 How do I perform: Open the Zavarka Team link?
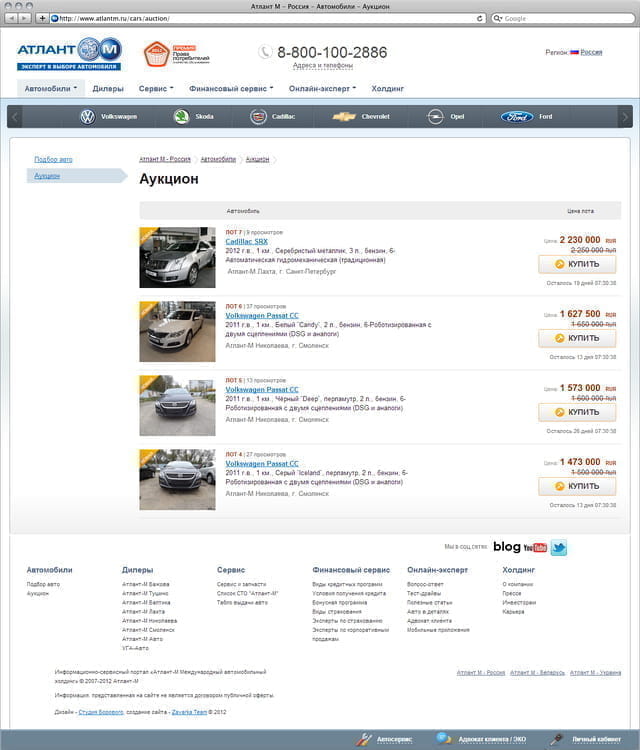[189, 712]
